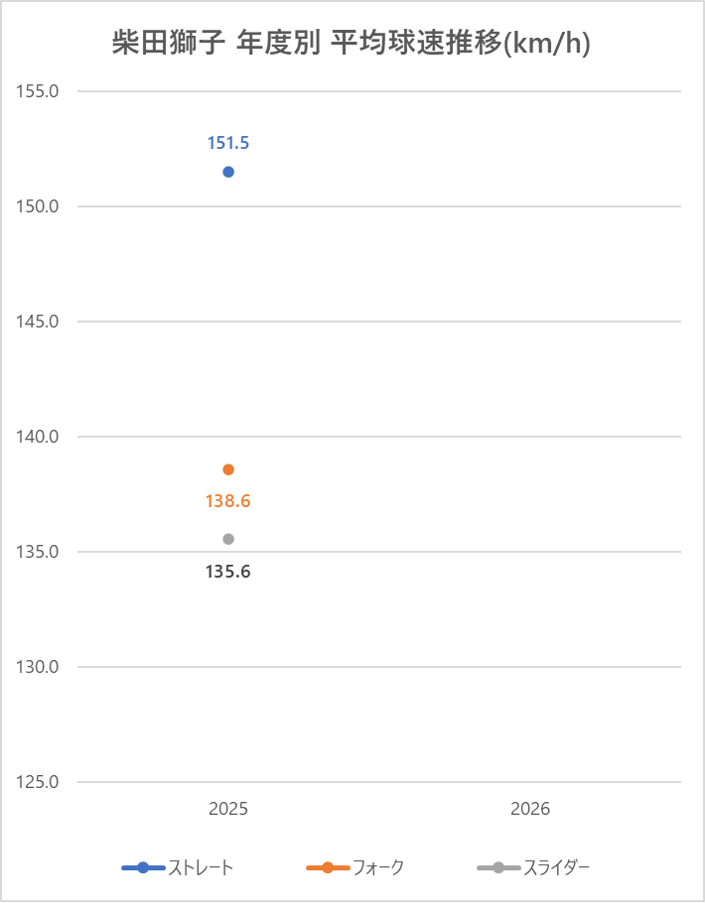Select the ストレート legend marker icon
Image resolution: width=705 pixels, height=903 pixels.
(x=143, y=868)
